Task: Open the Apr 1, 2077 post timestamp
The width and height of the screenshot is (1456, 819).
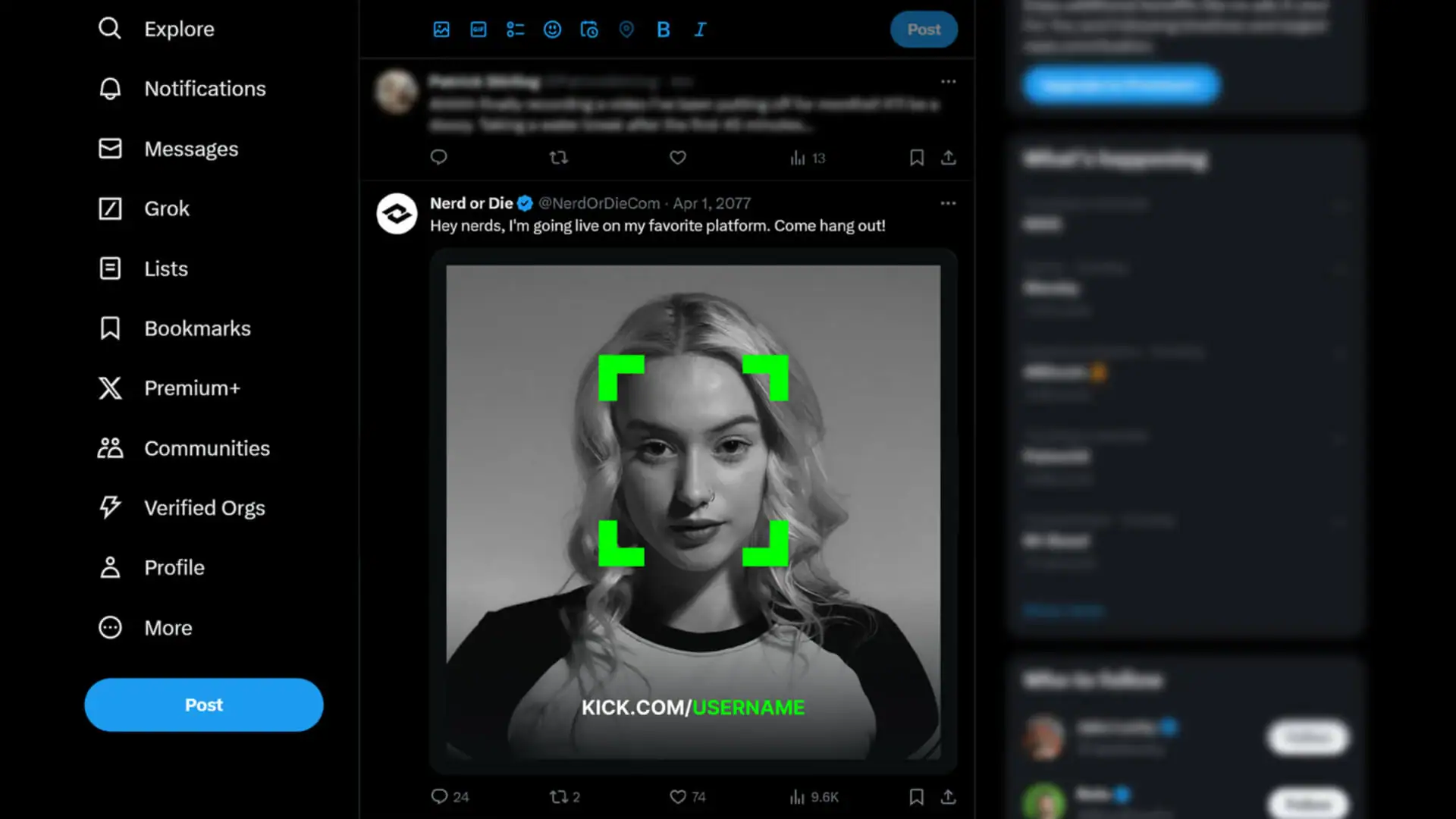Action: pos(712,203)
